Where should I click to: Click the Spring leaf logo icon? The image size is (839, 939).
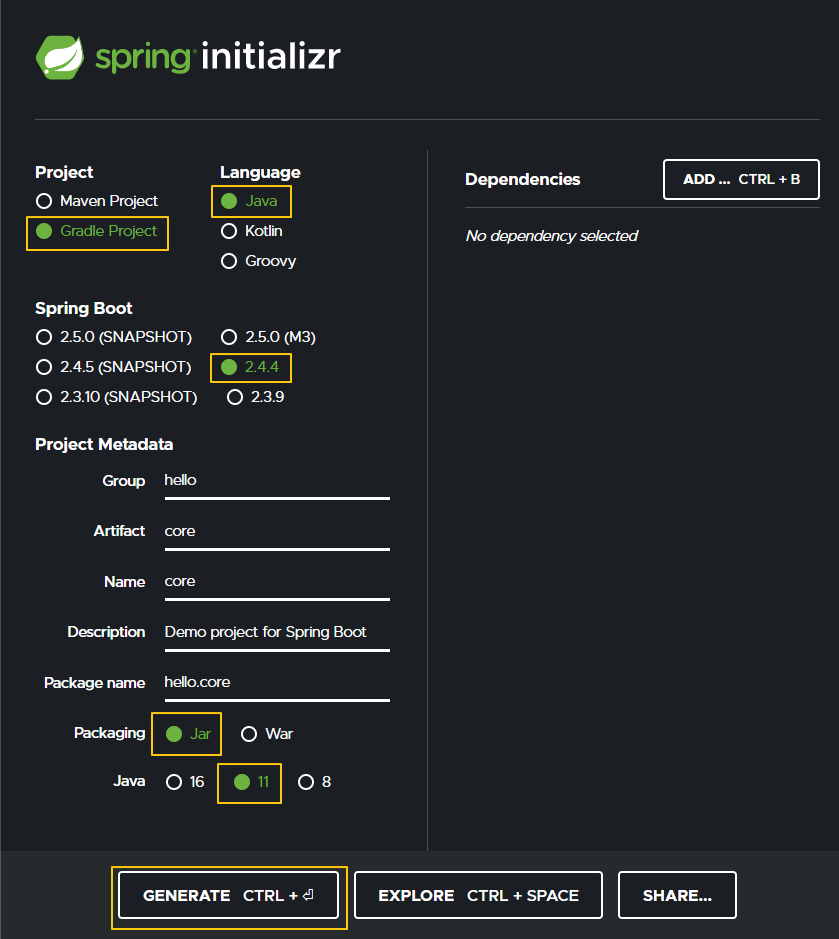click(x=60, y=57)
